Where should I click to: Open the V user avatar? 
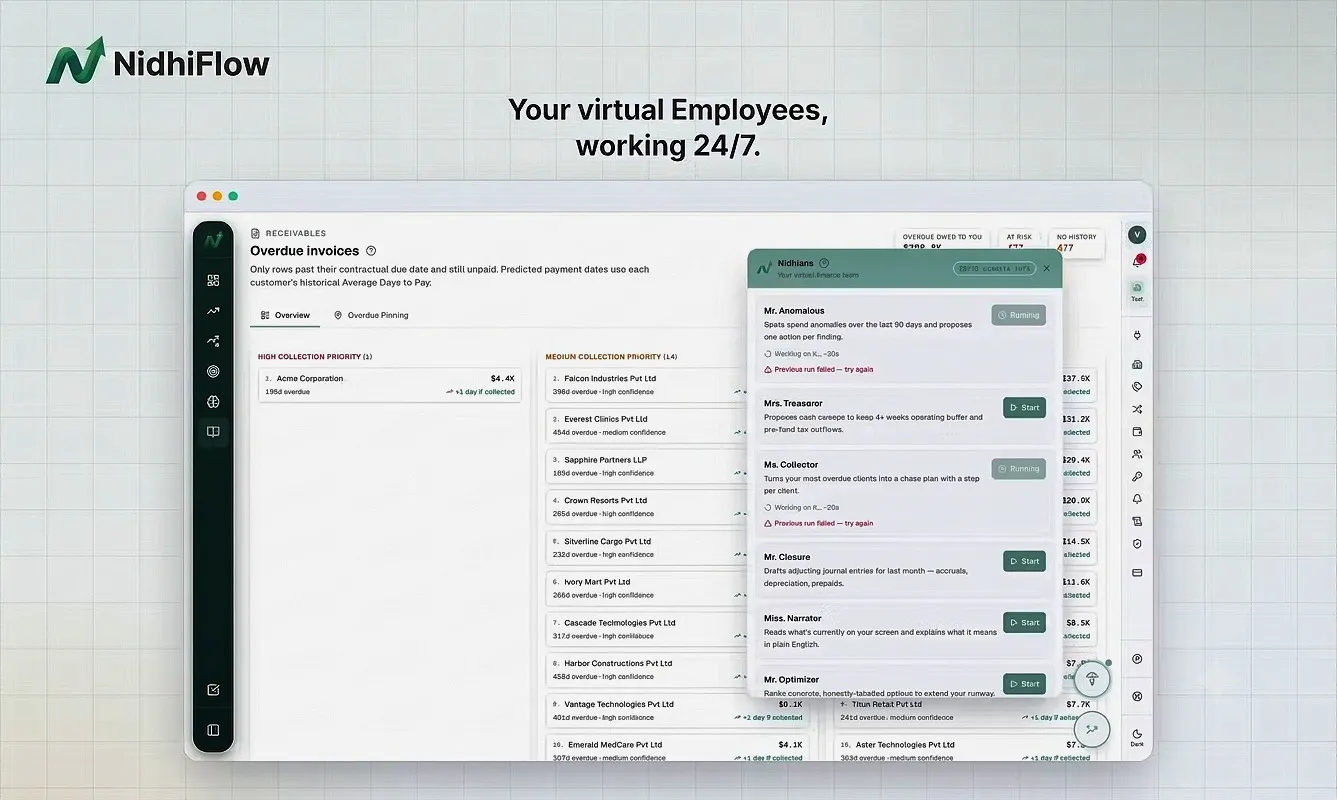(x=1137, y=235)
